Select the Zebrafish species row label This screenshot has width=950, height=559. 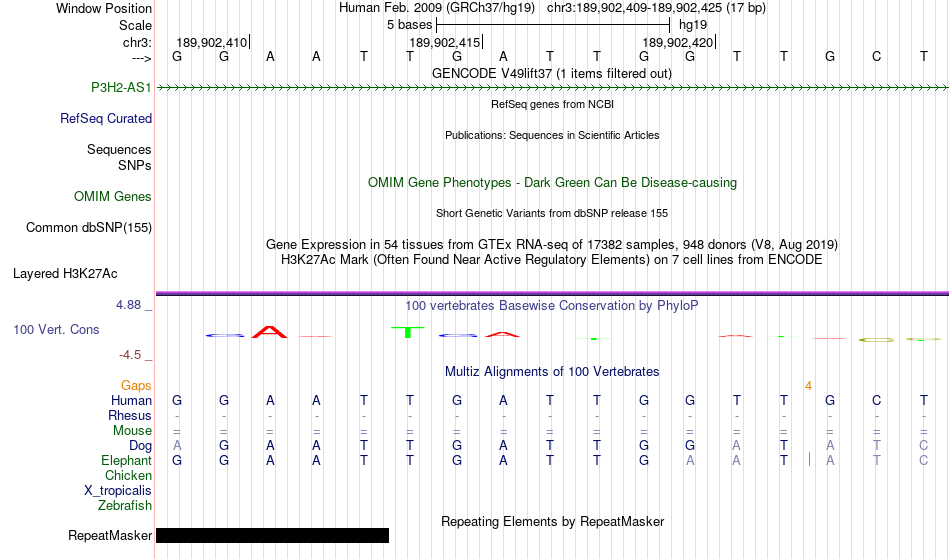pyautogui.click(x=125, y=505)
